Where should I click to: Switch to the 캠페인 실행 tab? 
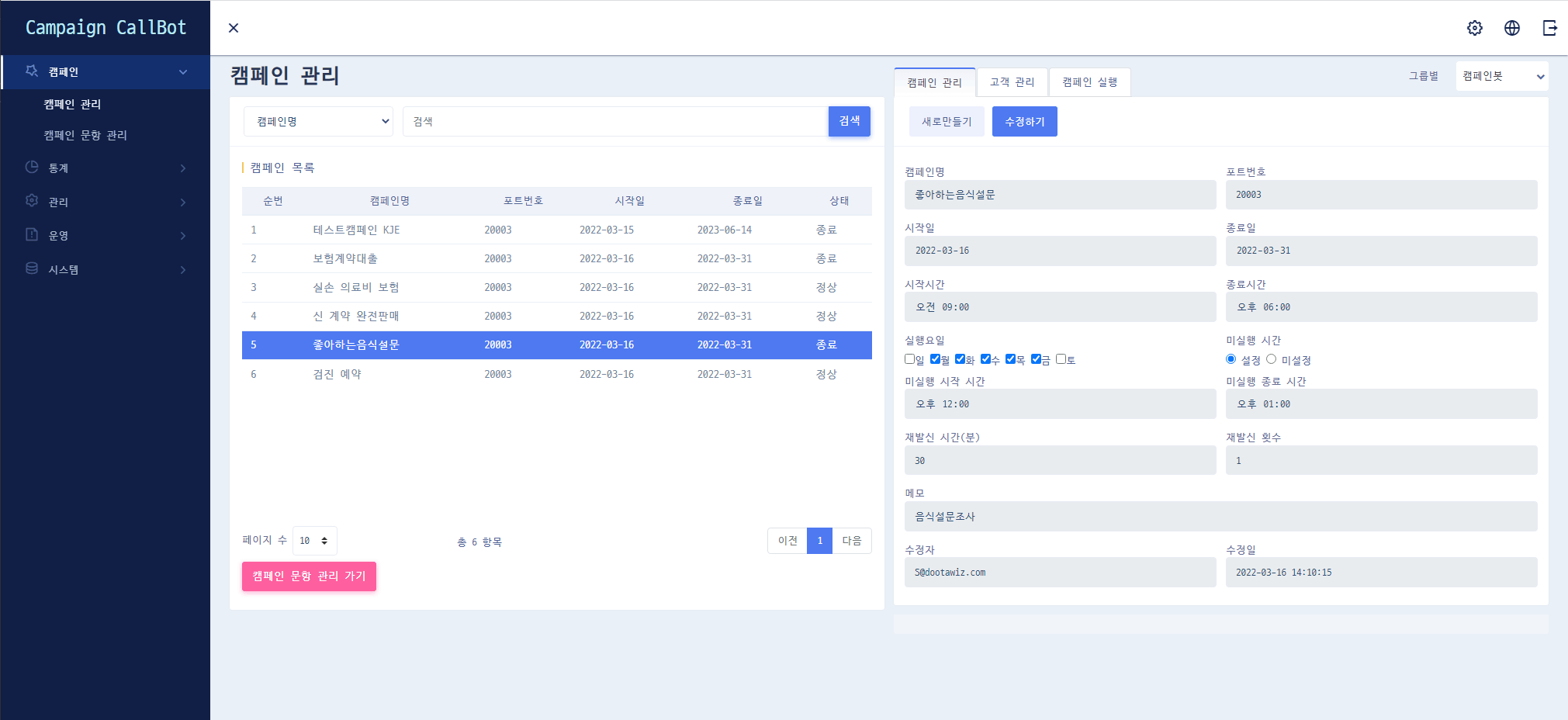tap(1089, 82)
